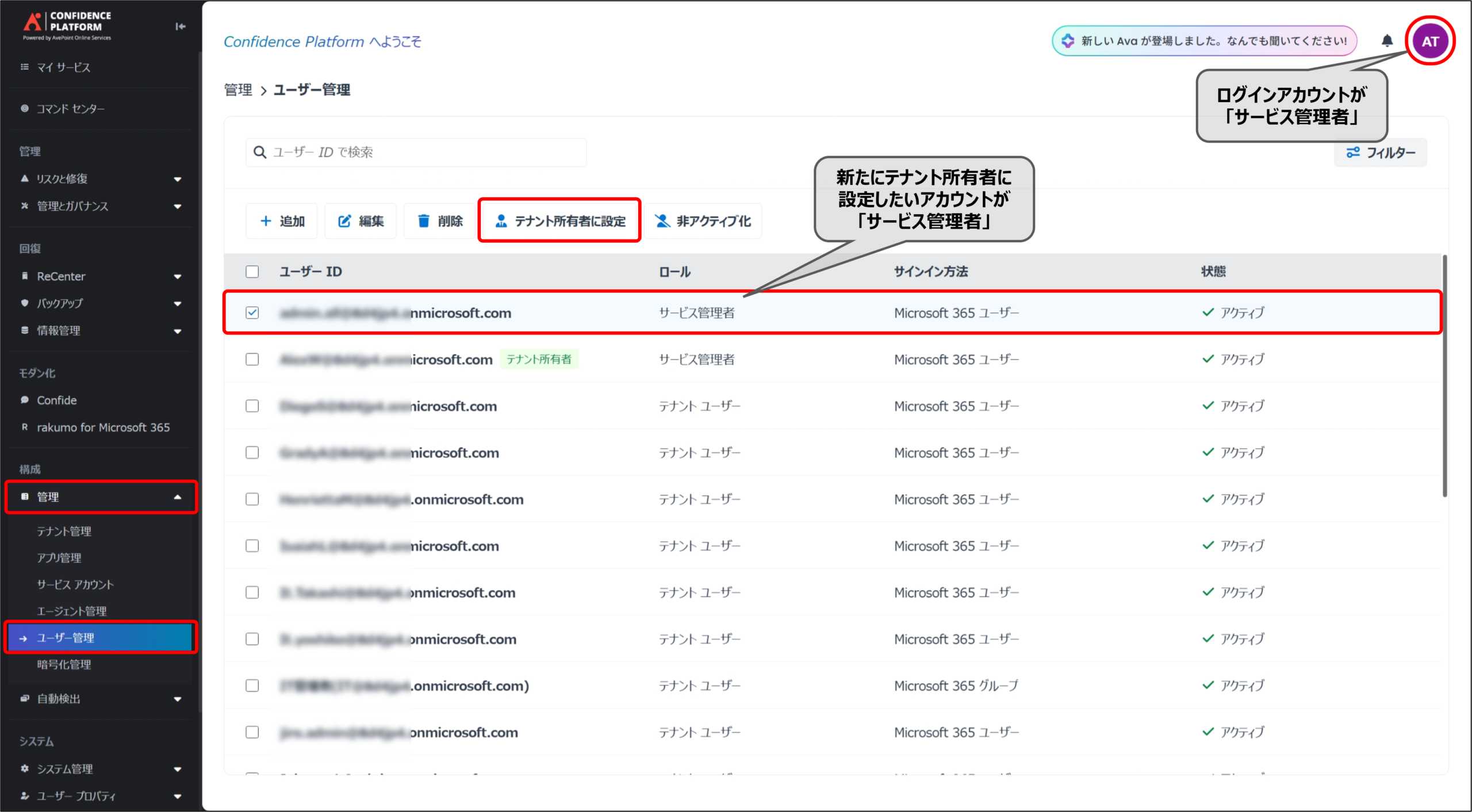The height and width of the screenshot is (812, 1472).
Task: Click the 追加 plus button
Action: (282, 221)
